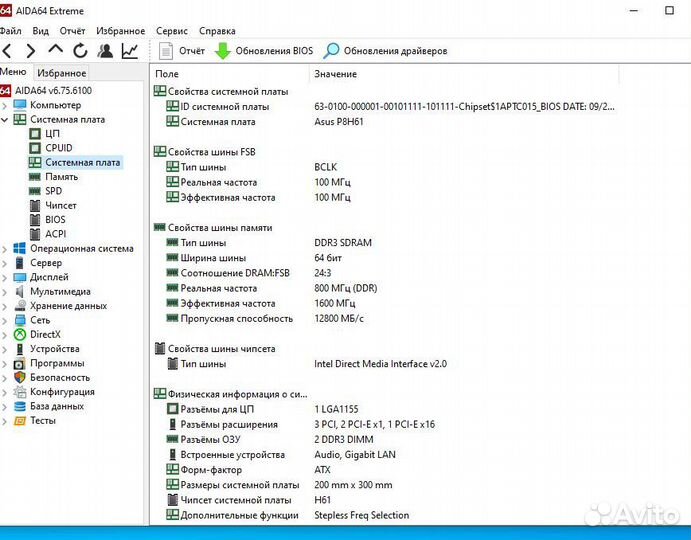The width and height of the screenshot is (691, 540).
Task: Click the Forward navigation arrow
Action: point(31,51)
